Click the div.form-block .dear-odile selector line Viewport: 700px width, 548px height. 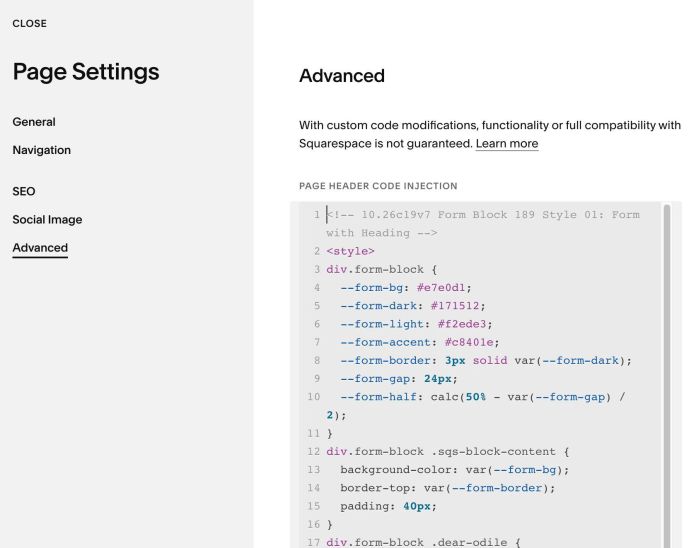423,542
